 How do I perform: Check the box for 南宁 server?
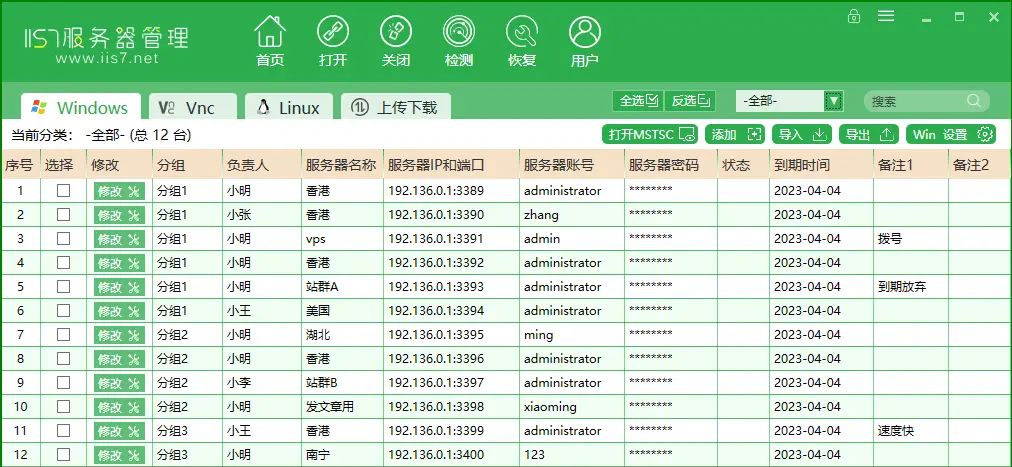[x=63, y=454]
